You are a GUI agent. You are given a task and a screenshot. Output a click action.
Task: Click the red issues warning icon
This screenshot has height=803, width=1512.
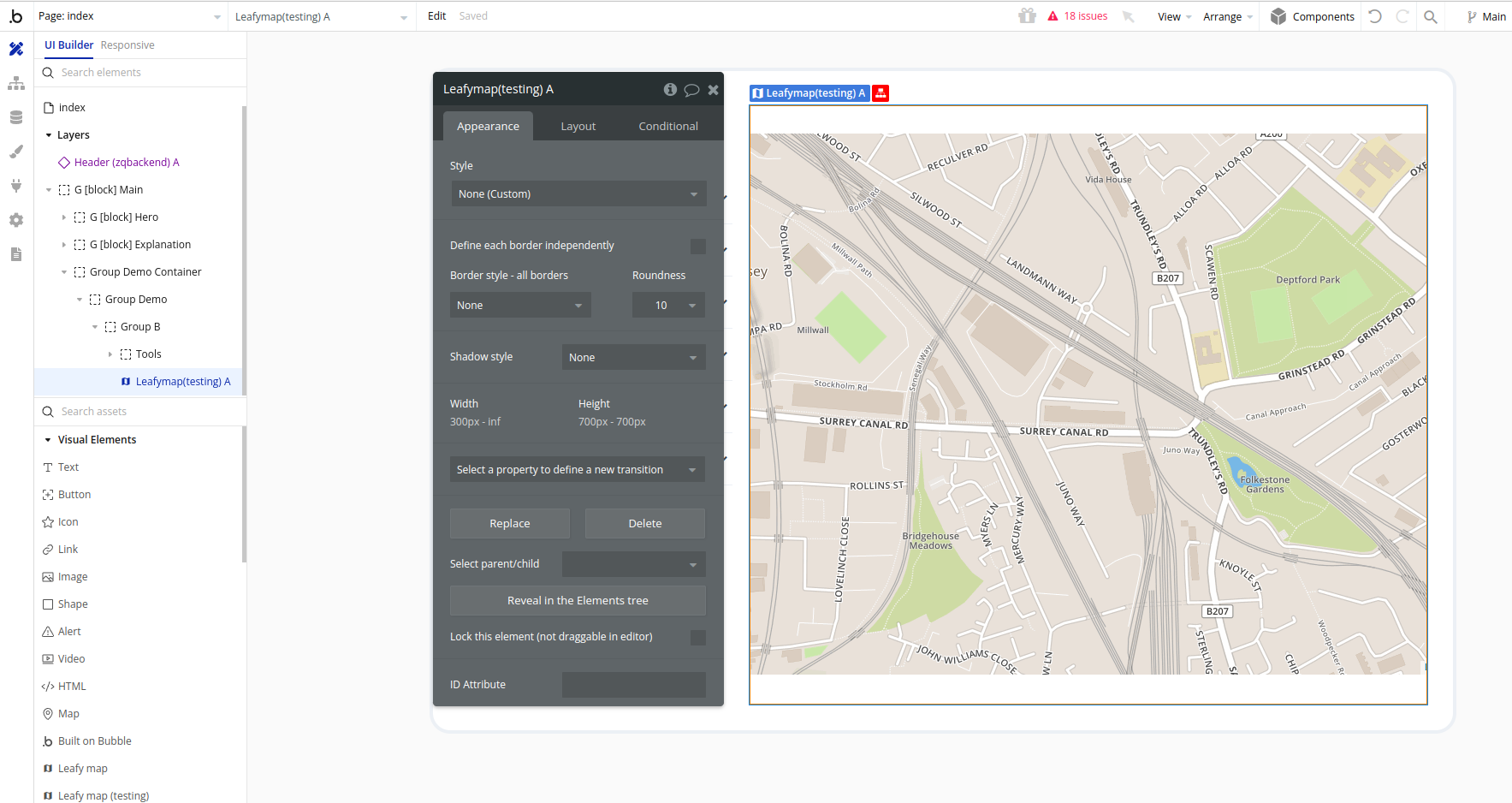click(x=1053, y=16)
